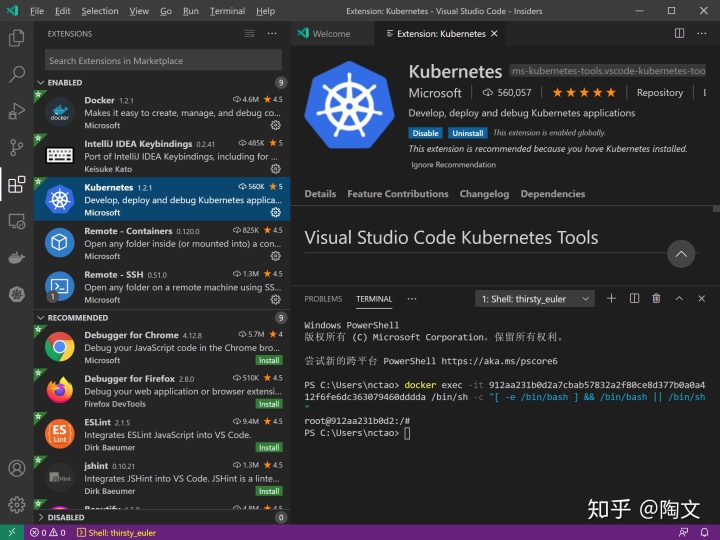This screenshot has height=540, width=720.
Task: Open the remote window indicator in status bar
Action: coord(12,532)
